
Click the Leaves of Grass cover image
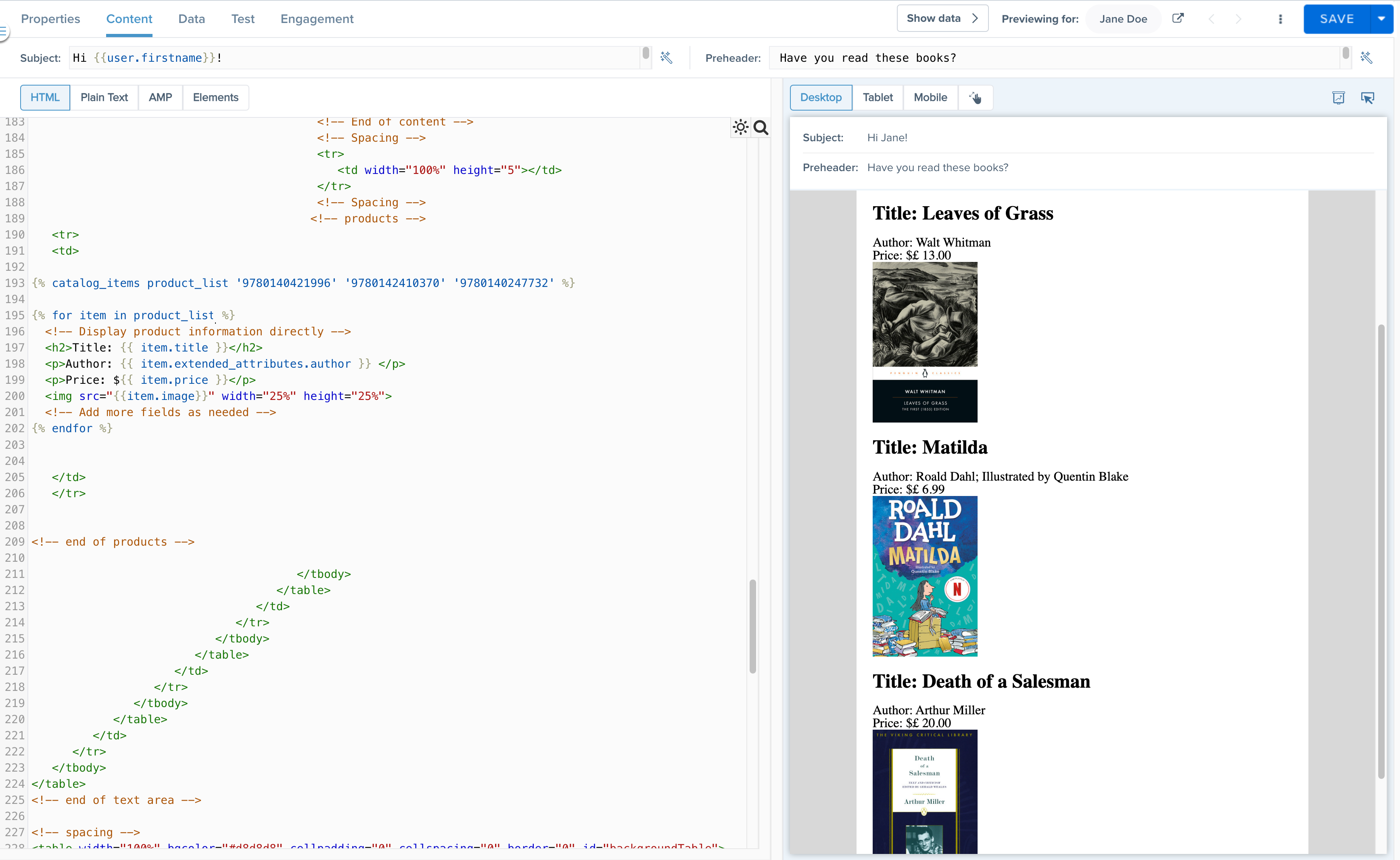(x=925, y=342)
